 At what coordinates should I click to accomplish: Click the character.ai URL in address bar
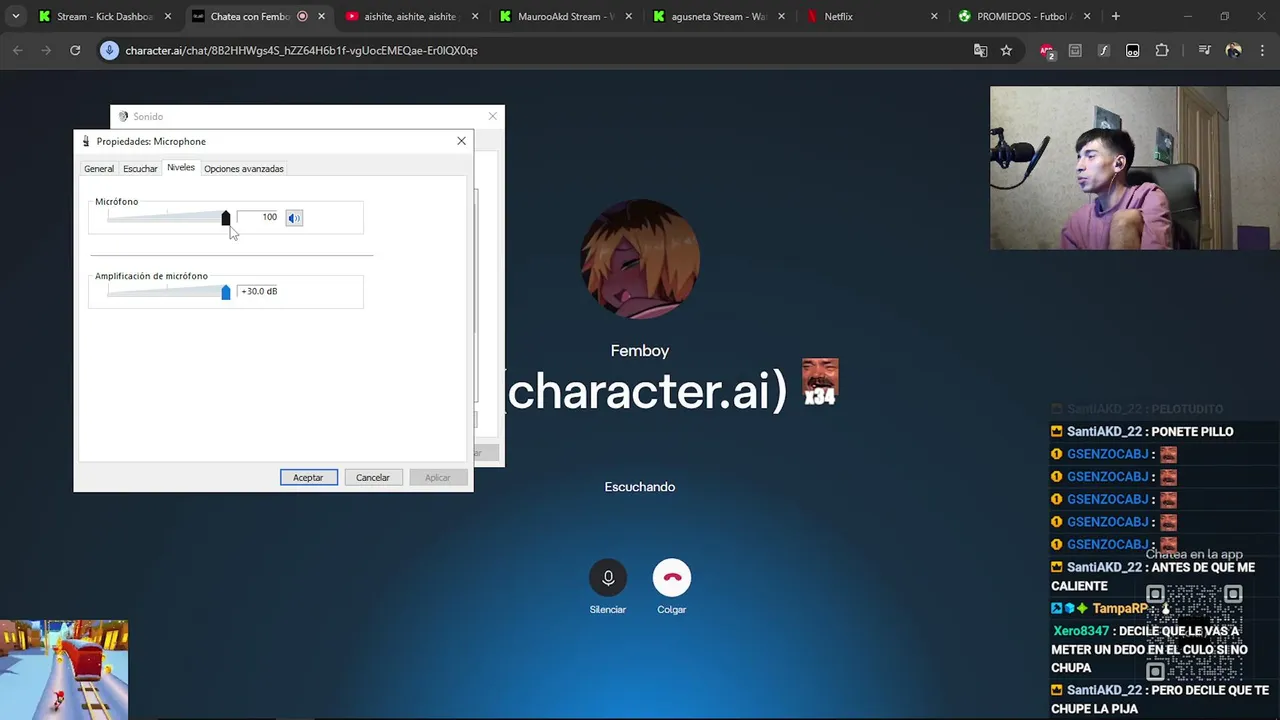pos(301,50)
